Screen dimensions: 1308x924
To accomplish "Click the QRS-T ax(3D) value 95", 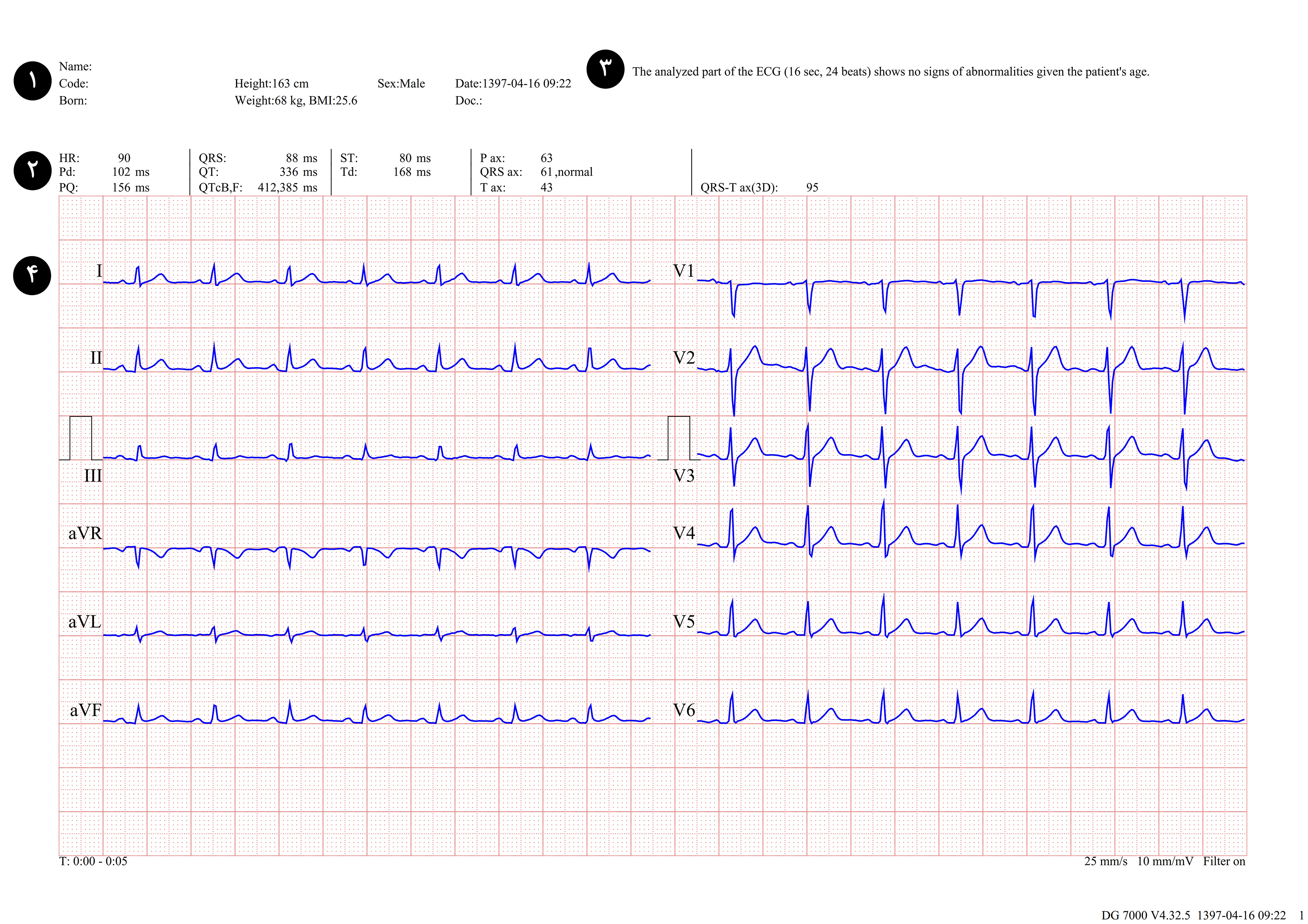I will click(x=812, y=187).
